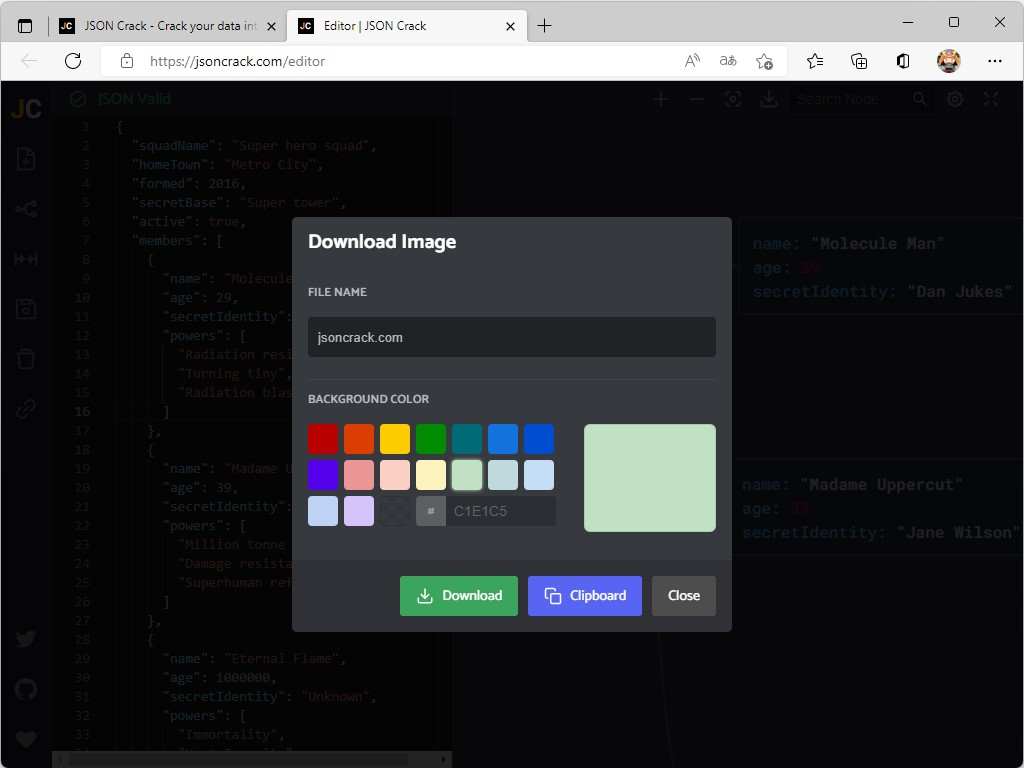Pick the pale yellow color swatch
This screenshot has width=1024, height=768.
coord(431,475)
